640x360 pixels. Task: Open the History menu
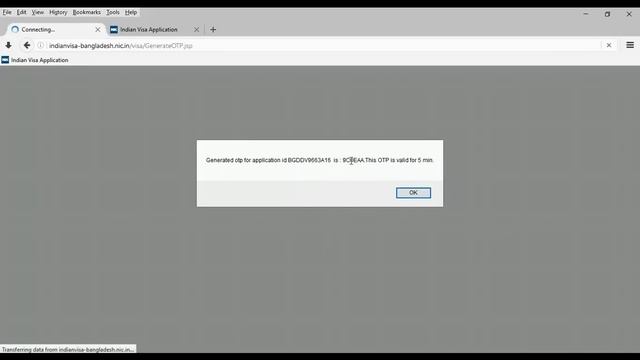point(58,12)
